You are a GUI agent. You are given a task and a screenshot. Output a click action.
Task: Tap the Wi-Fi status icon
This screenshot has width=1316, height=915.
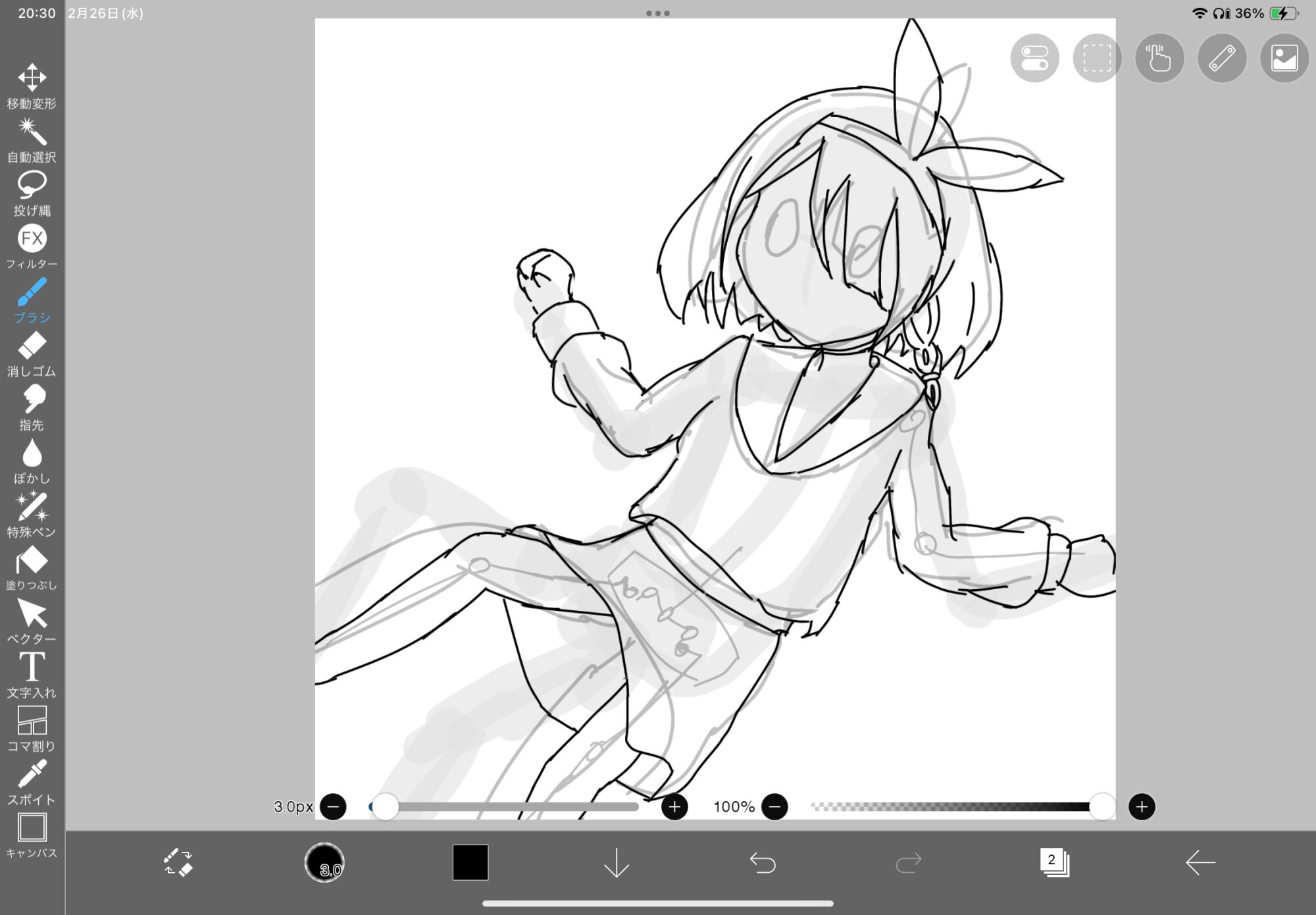tap(1200, 13)
